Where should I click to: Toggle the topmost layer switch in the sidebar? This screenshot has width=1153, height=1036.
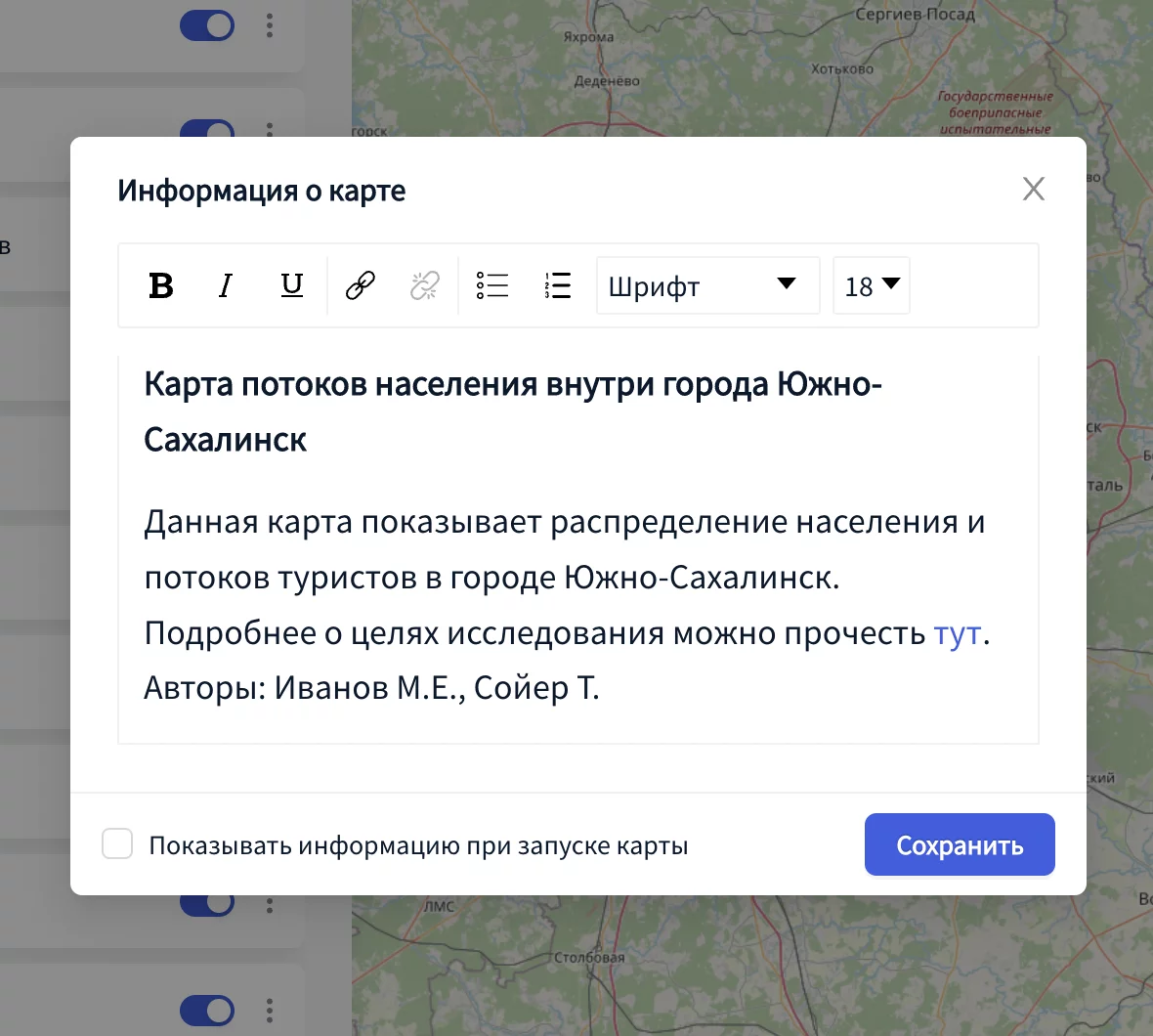(x=207, y=25)
